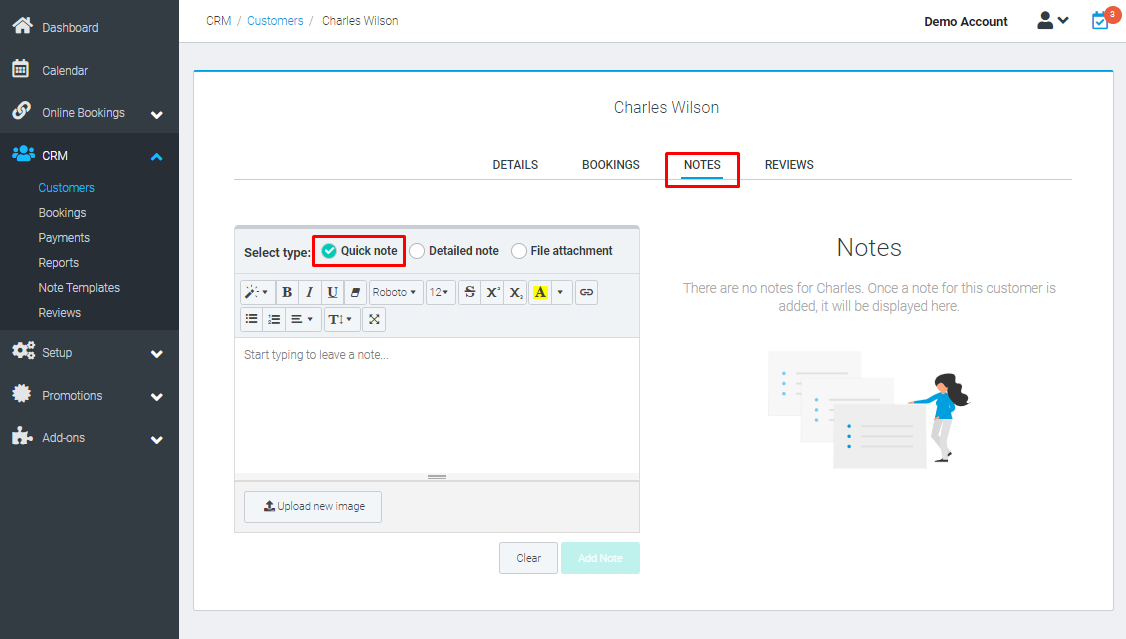This screenshot has width=1126, height=639.
Task: Apply strikethrough to the note text
Action: click(469, 292)
